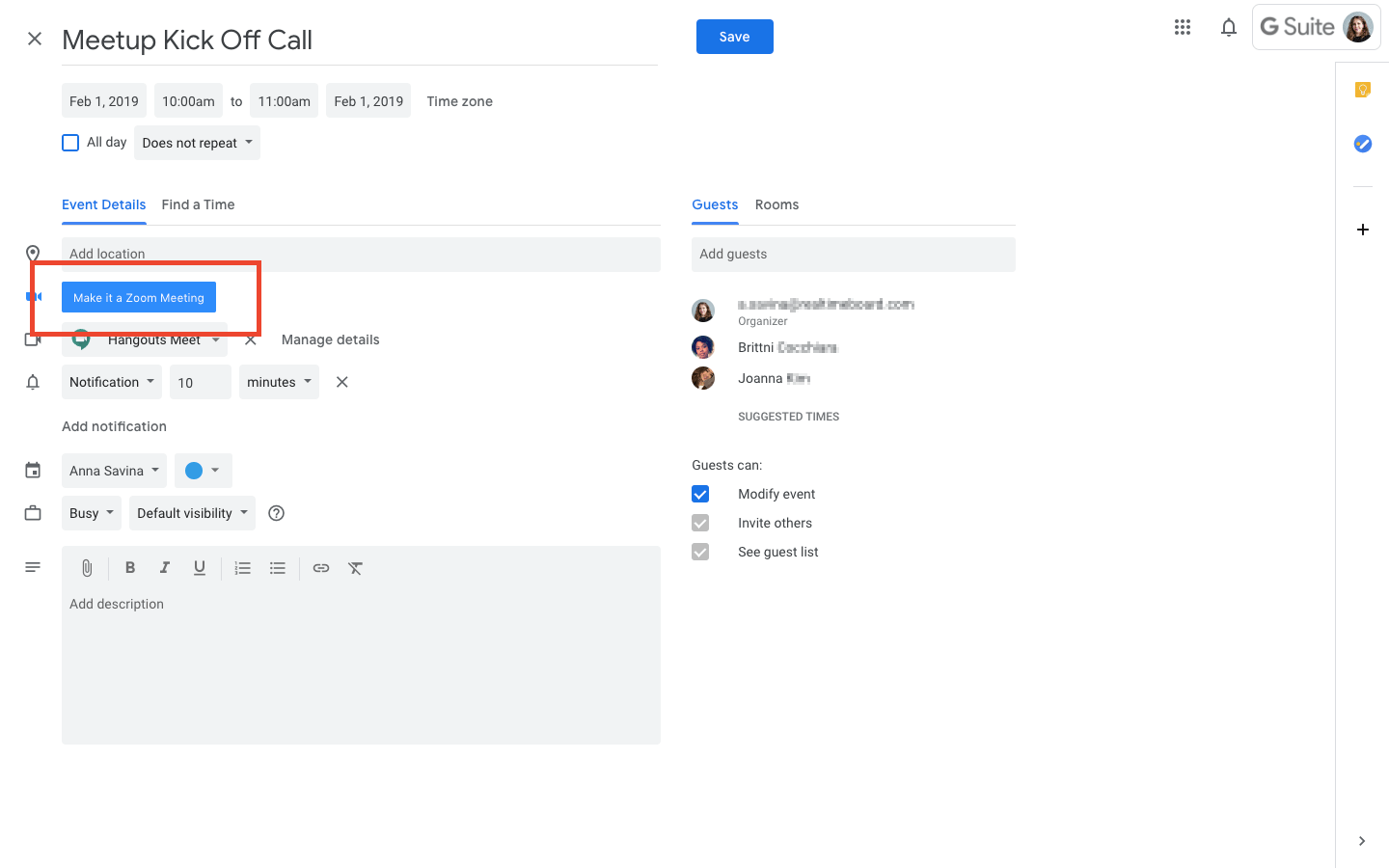Open the Default visibility dropdown
The image size is (1389, 868).
[x=192, y=513]
